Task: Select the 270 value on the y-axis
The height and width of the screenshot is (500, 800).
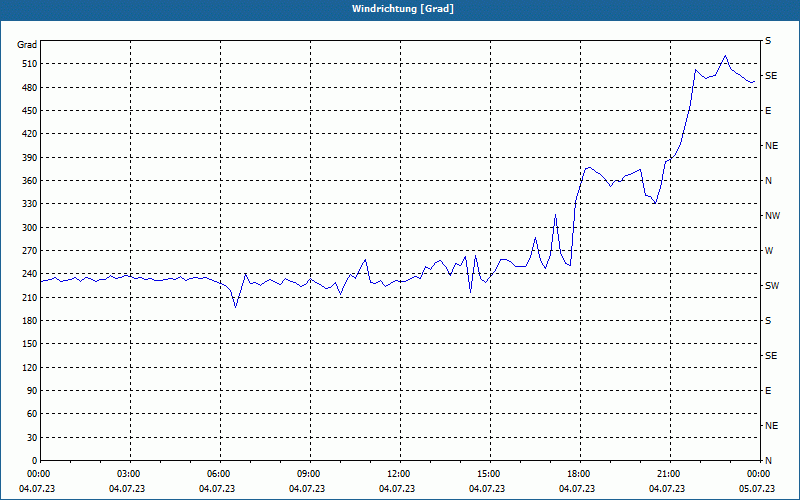Action: [29, 251]
